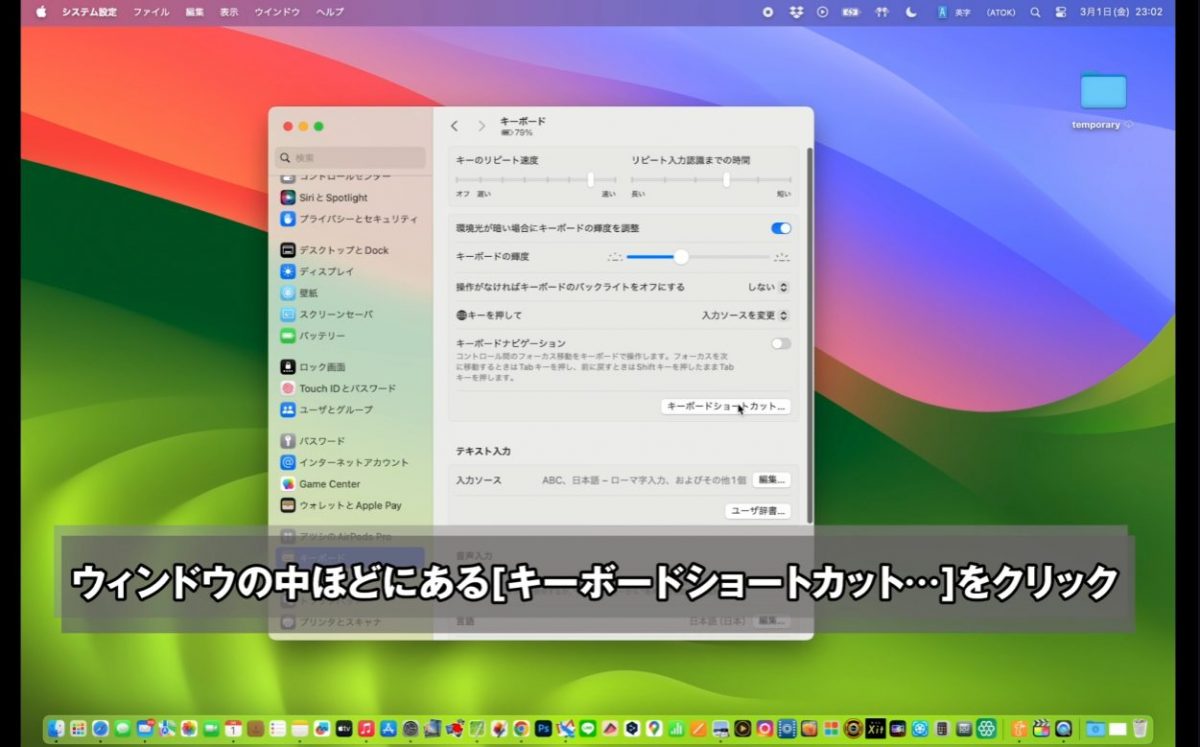Open 入力ソースを変更 dropdown for globe key
The height and width of the screenshot is (747, 1200).
tap(745, 315)
